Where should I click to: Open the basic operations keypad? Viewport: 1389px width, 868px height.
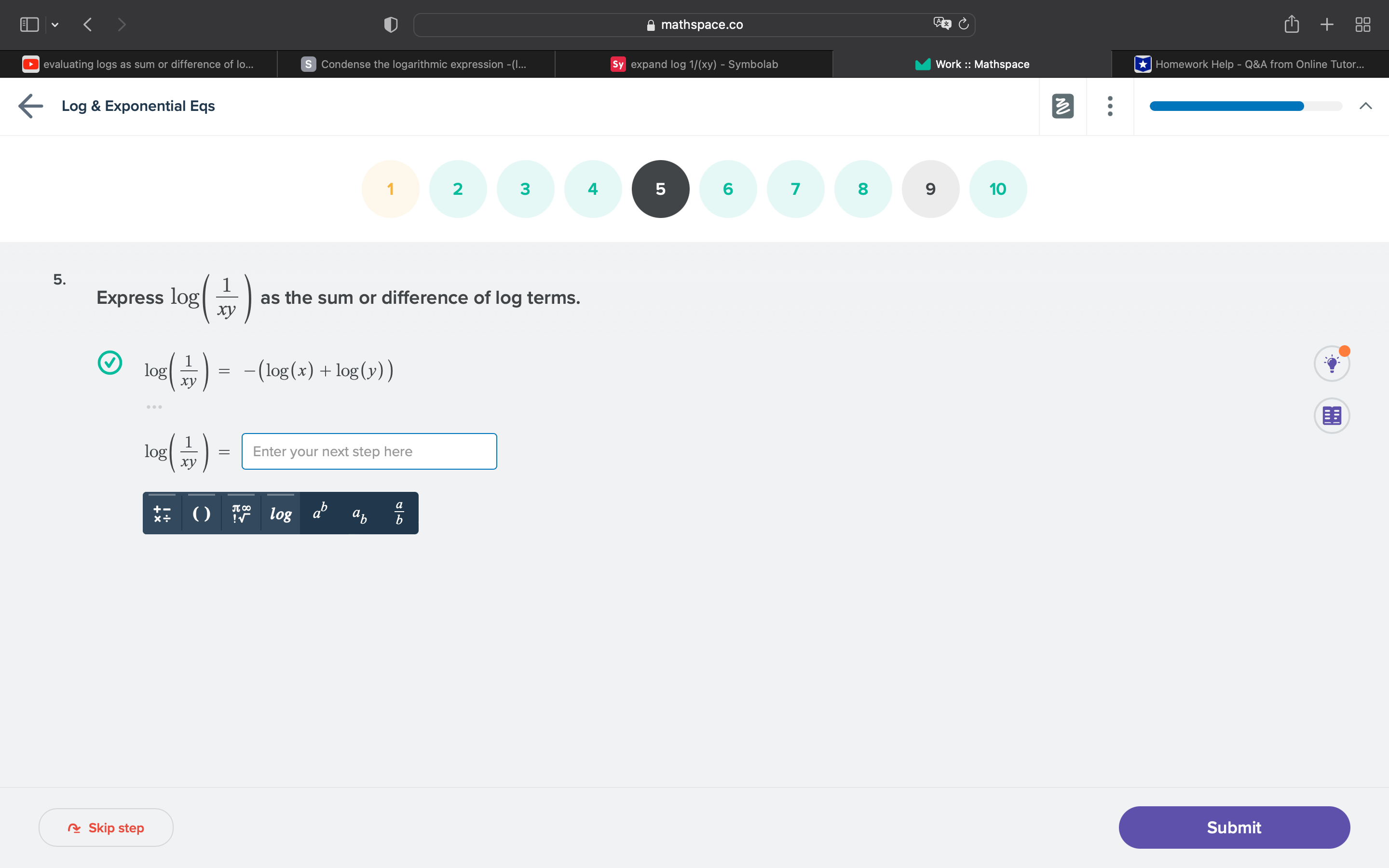163,513
